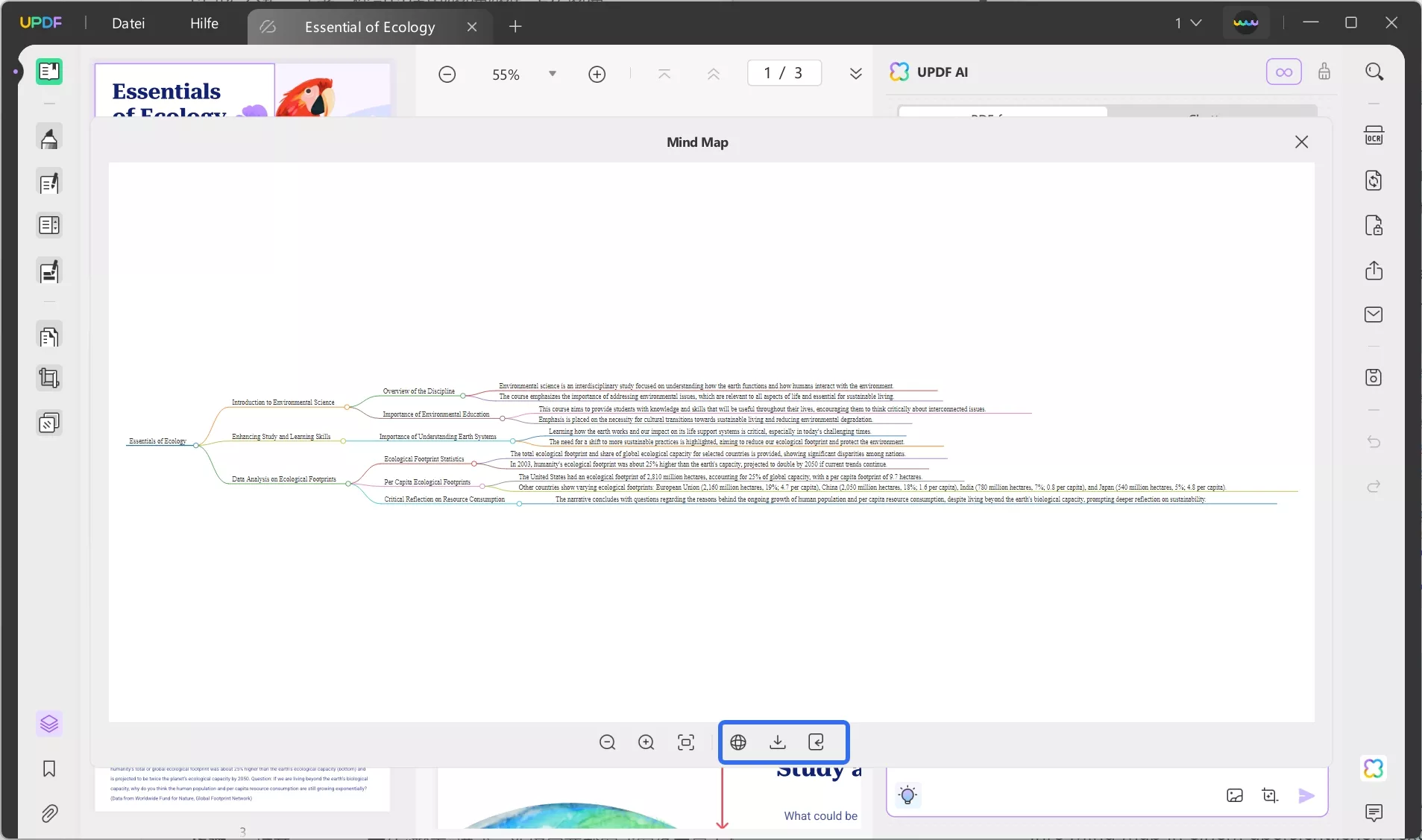1422x840 pixels.
Task: Collapse Critical Reflection on Resource Consumption node
Action: point(519,504)
